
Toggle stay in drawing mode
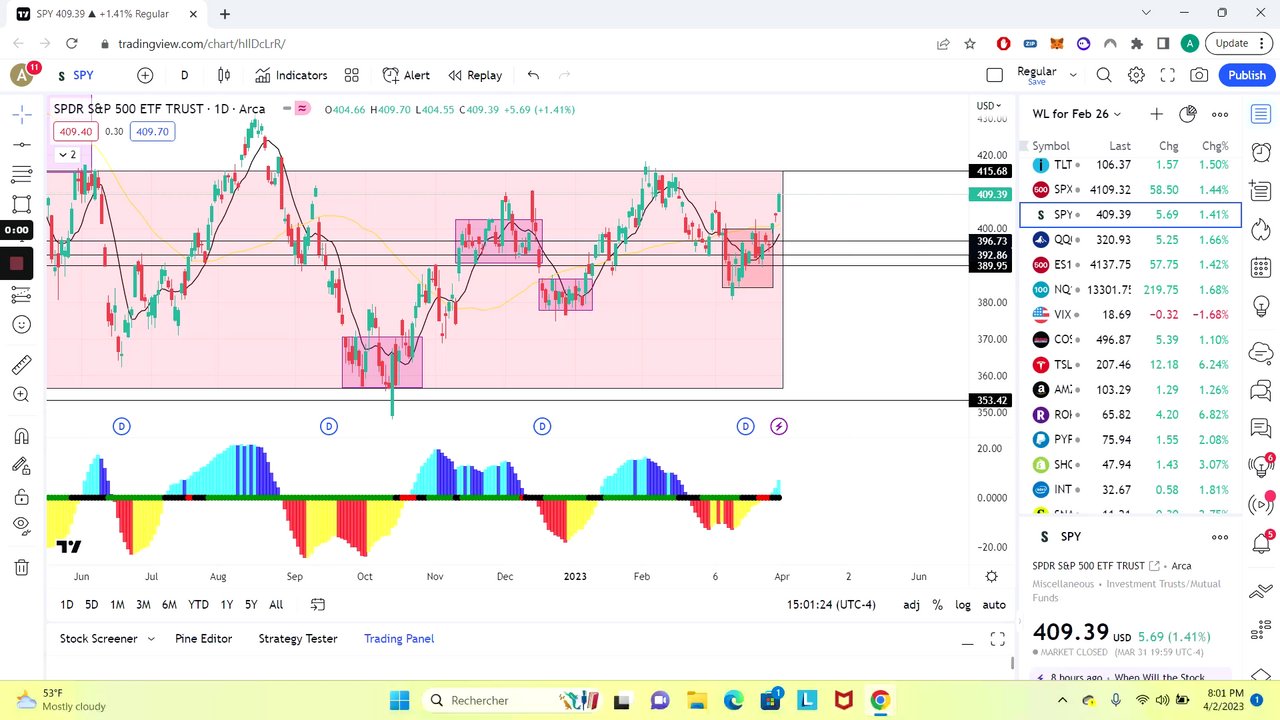pyautogui.click(x=22, y=466)
